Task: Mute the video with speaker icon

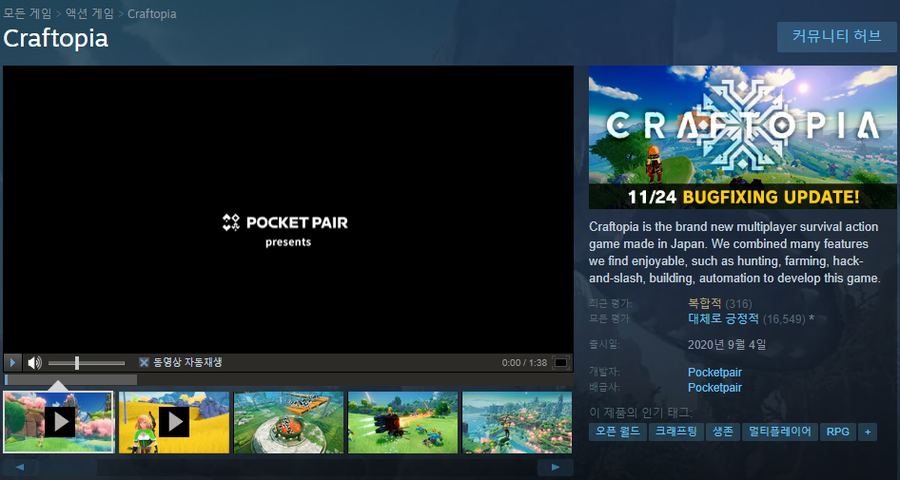Action: click(34, 363)
